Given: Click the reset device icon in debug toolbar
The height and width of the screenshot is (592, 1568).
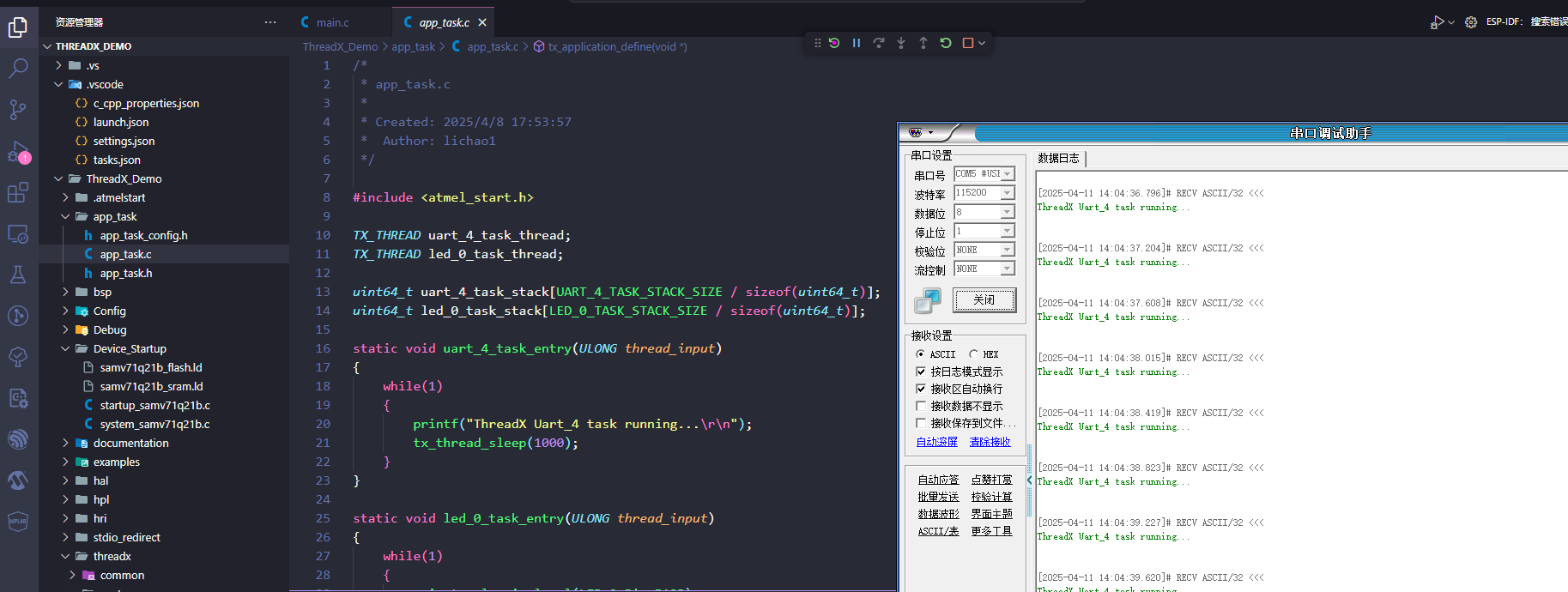Looking at the screenshot, I should [x=834, y=43].
